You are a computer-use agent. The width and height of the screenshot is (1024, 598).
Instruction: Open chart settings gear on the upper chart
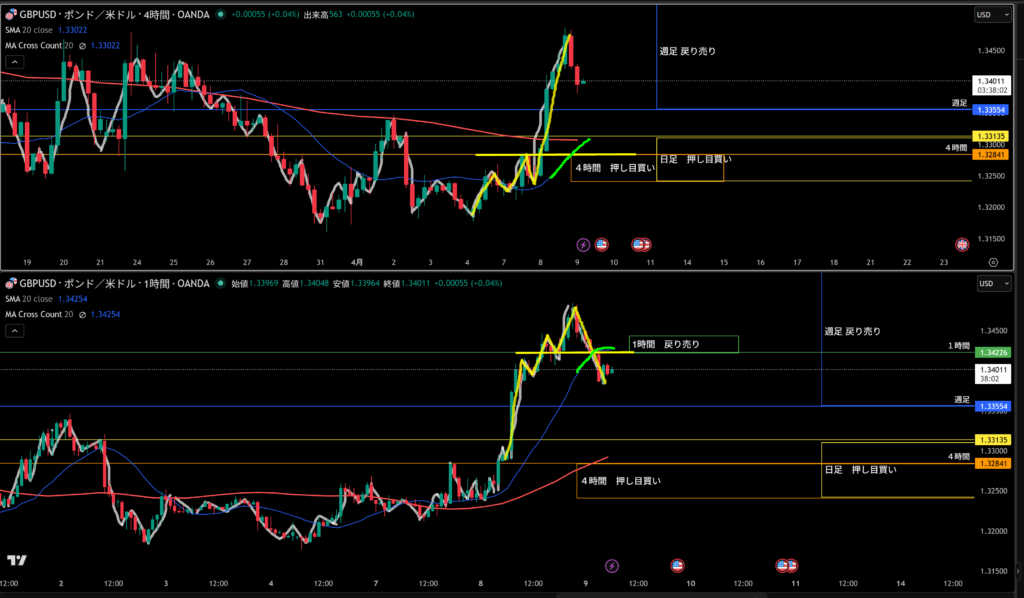(992, 261)
